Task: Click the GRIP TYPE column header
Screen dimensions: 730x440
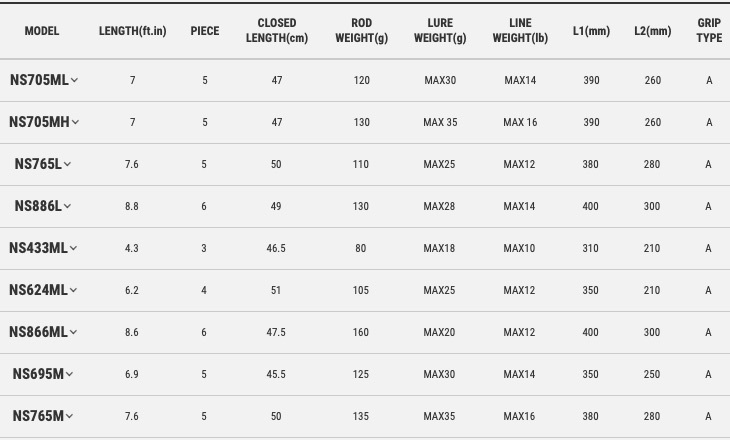Action: click(709, 31)
